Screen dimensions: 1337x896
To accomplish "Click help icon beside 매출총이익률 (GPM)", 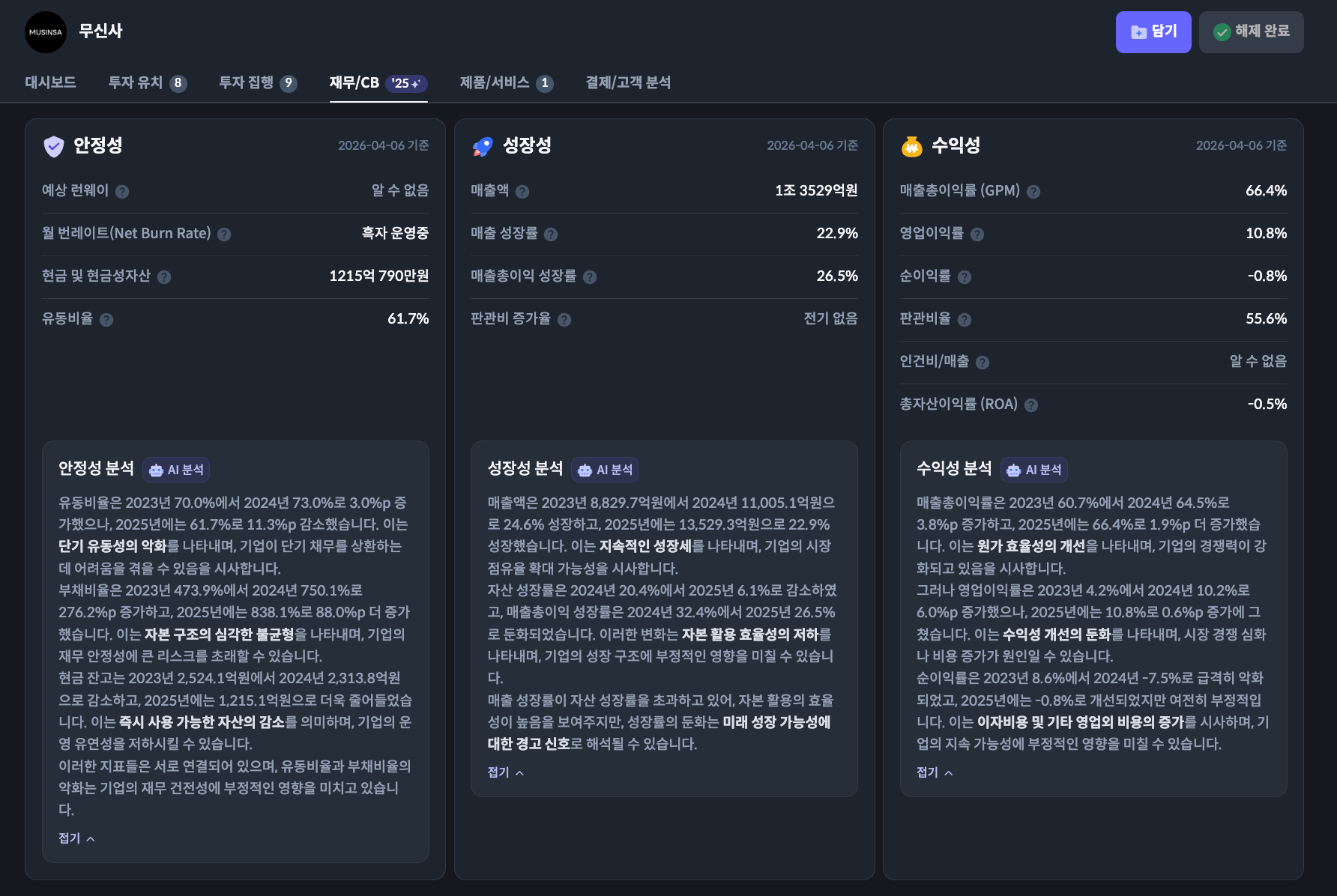I will tap(1033, 192).
